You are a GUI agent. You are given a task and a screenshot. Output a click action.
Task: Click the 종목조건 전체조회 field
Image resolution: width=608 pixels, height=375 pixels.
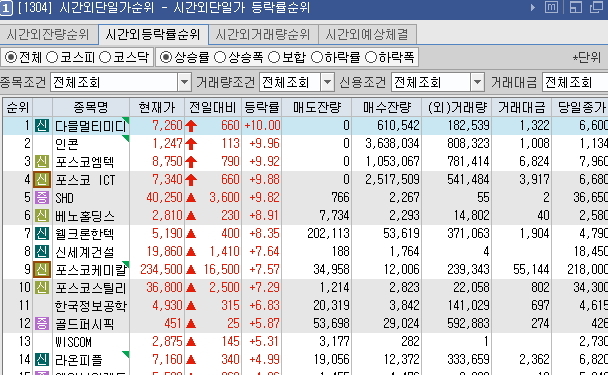(x=115, y=82)
